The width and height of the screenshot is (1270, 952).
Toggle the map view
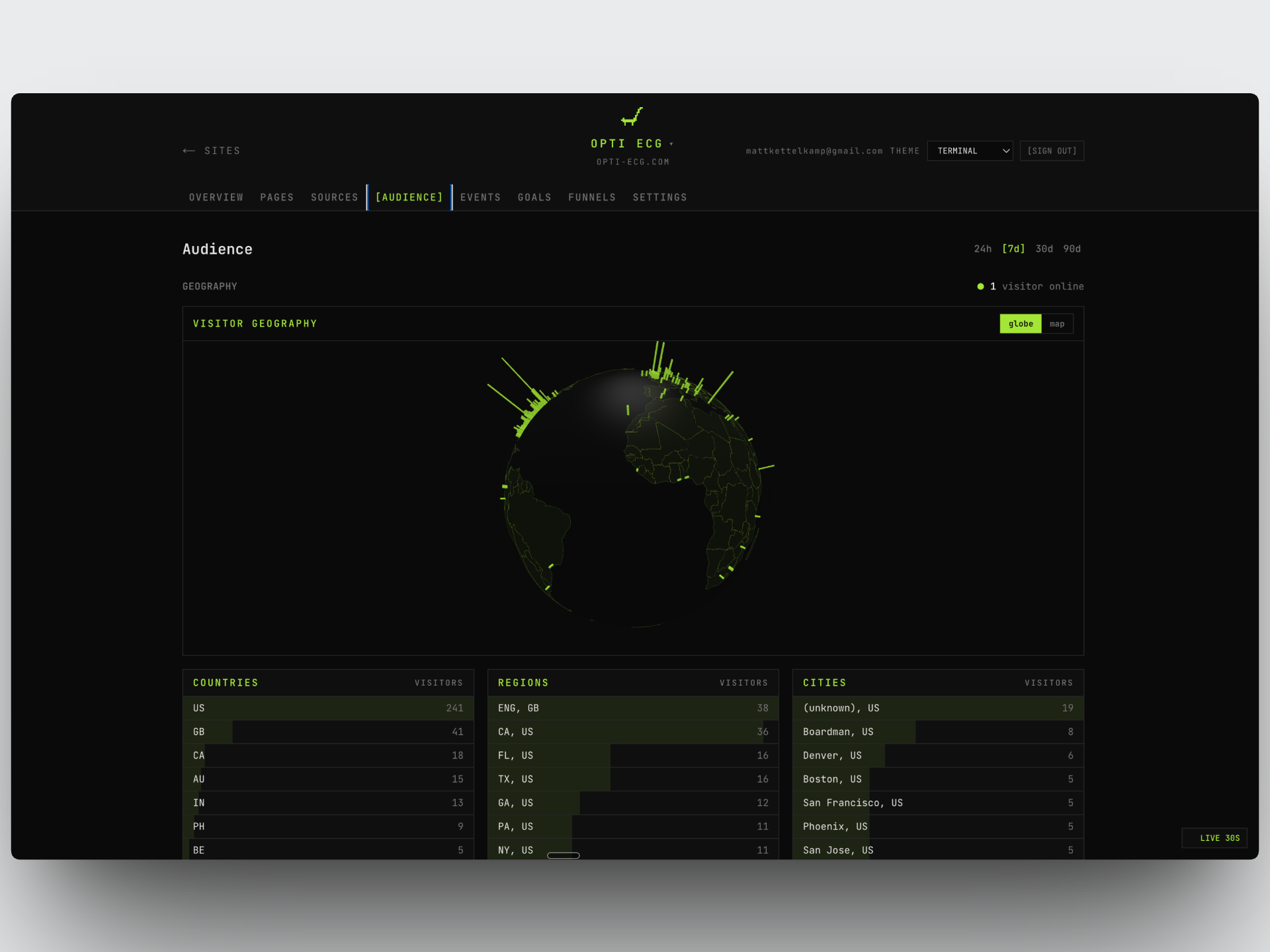point(1057,323)
